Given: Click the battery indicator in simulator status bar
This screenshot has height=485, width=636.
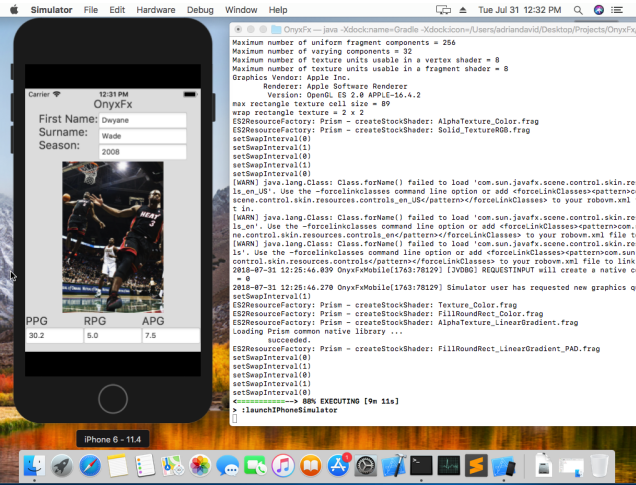Looking at the screenshot, I should [190, 94].
